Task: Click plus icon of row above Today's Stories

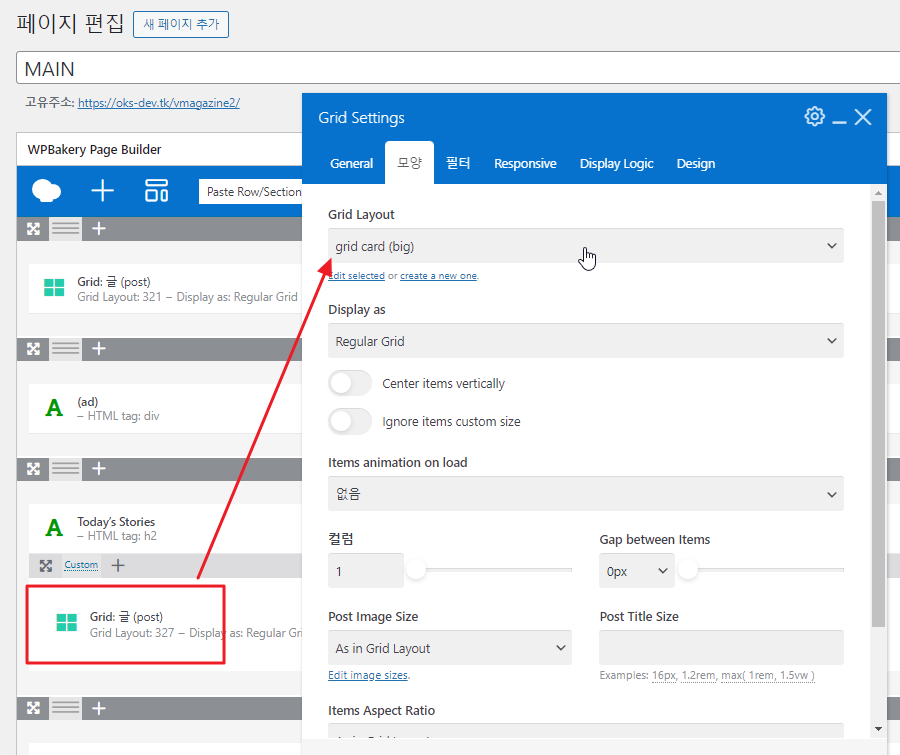Action: tap(99, 469)
